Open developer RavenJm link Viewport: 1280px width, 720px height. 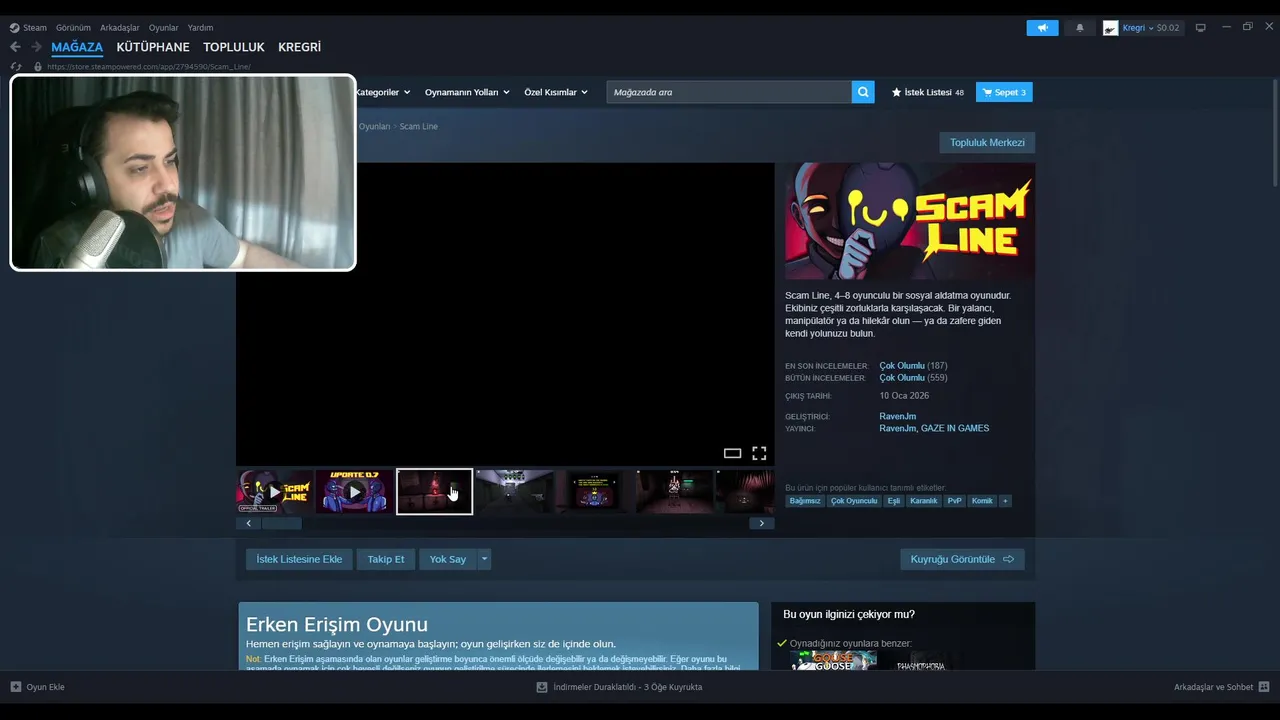[x=897, y=416]
